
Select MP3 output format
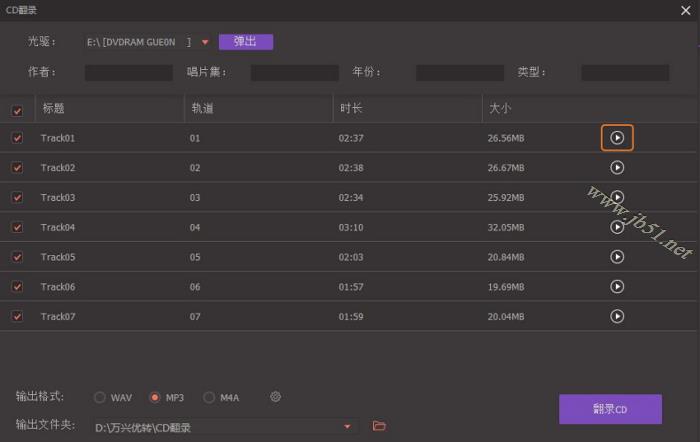click(154, 397)
